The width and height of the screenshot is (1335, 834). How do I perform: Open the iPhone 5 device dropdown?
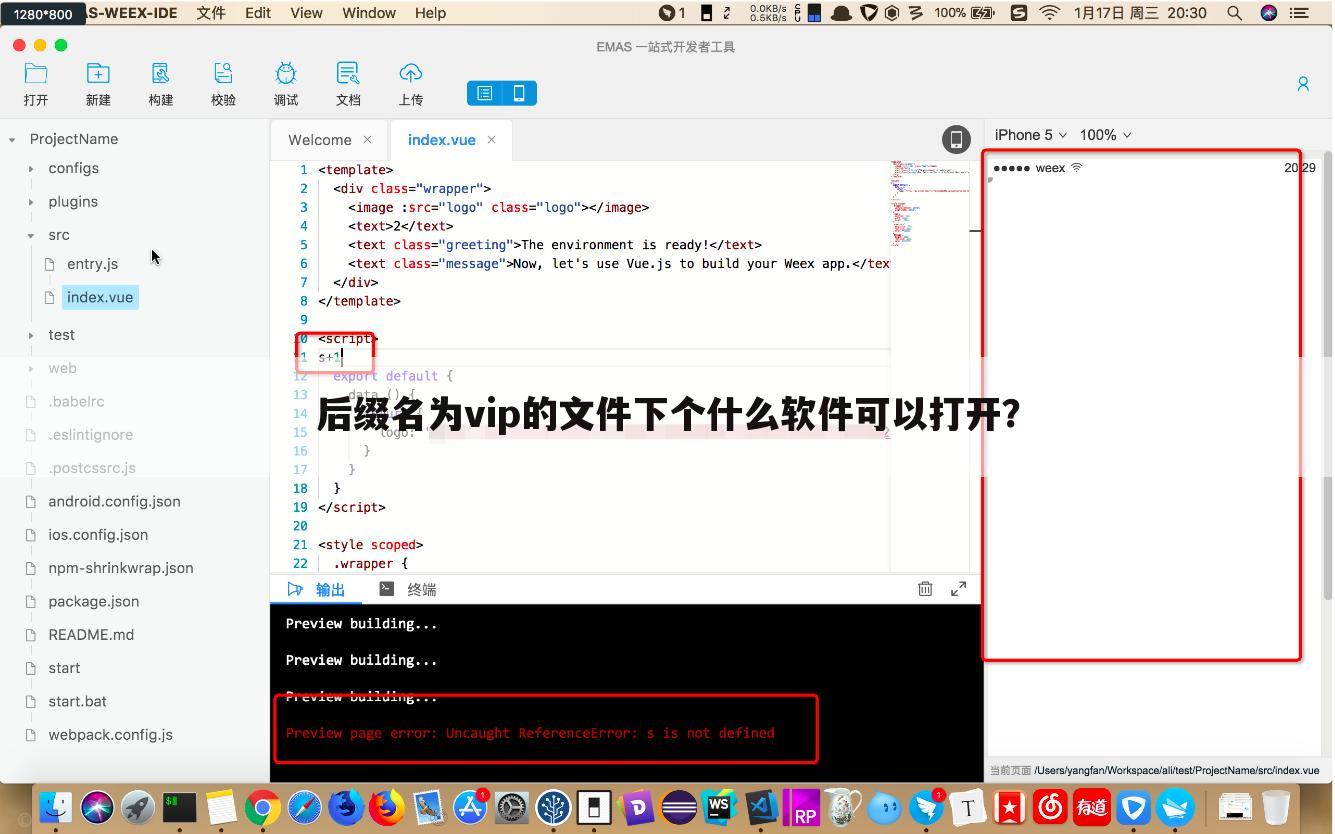click(1030, 135)
